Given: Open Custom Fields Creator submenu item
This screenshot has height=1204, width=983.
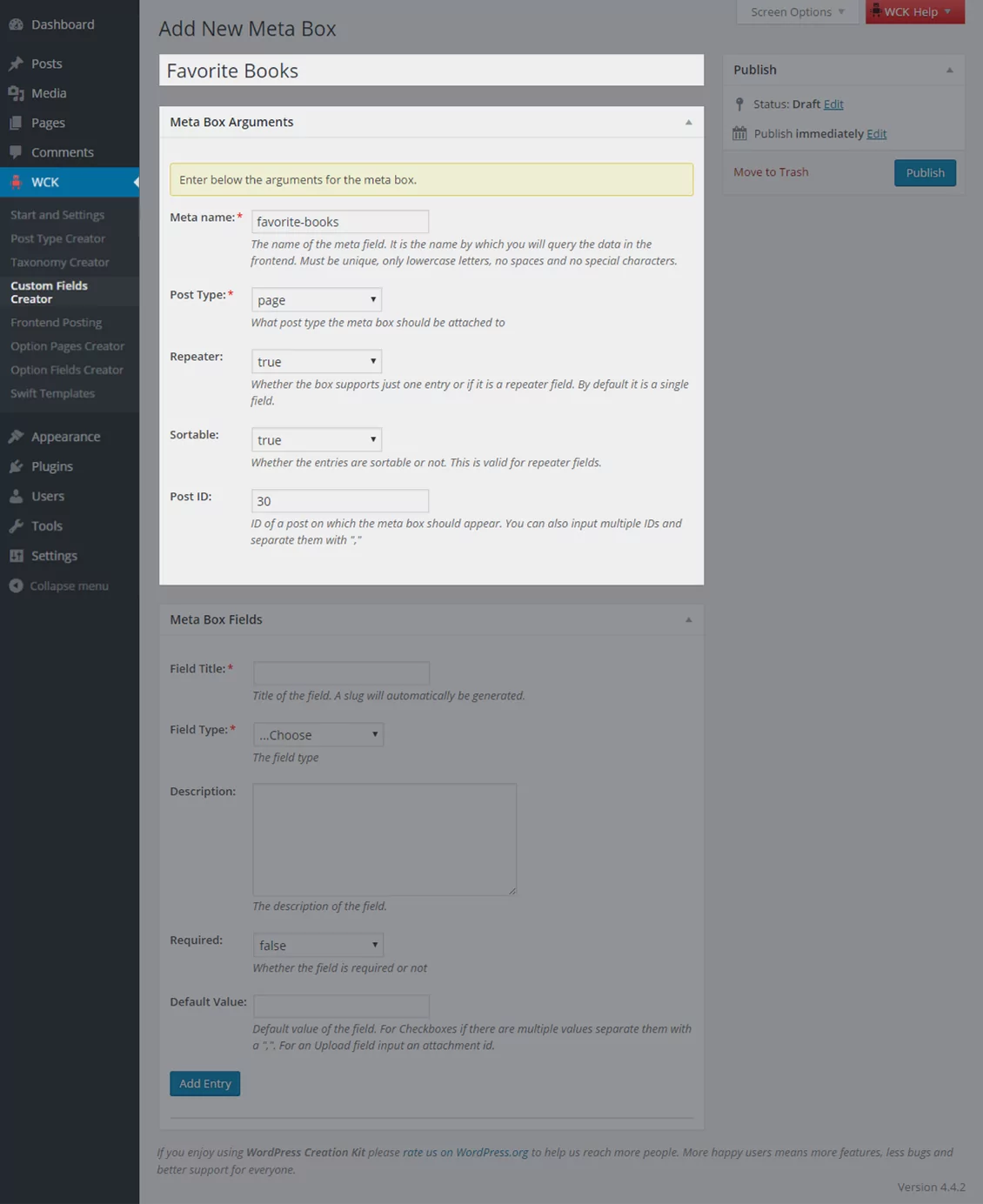Looking at the screenshot, I should (x=49, y=292).
